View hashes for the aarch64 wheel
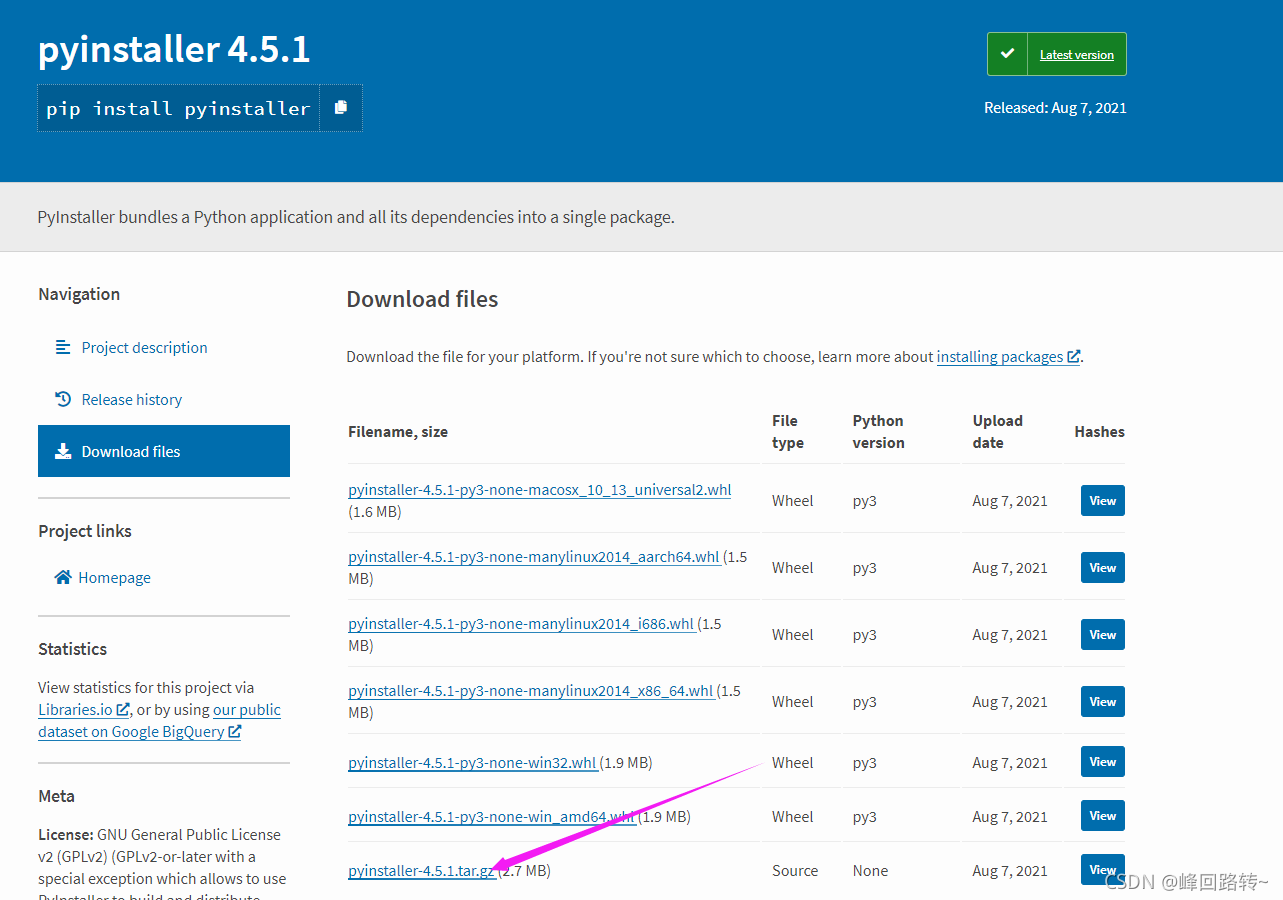Image resolution: width=1283 pixels, height=900 pixels. click(1102, 568)
